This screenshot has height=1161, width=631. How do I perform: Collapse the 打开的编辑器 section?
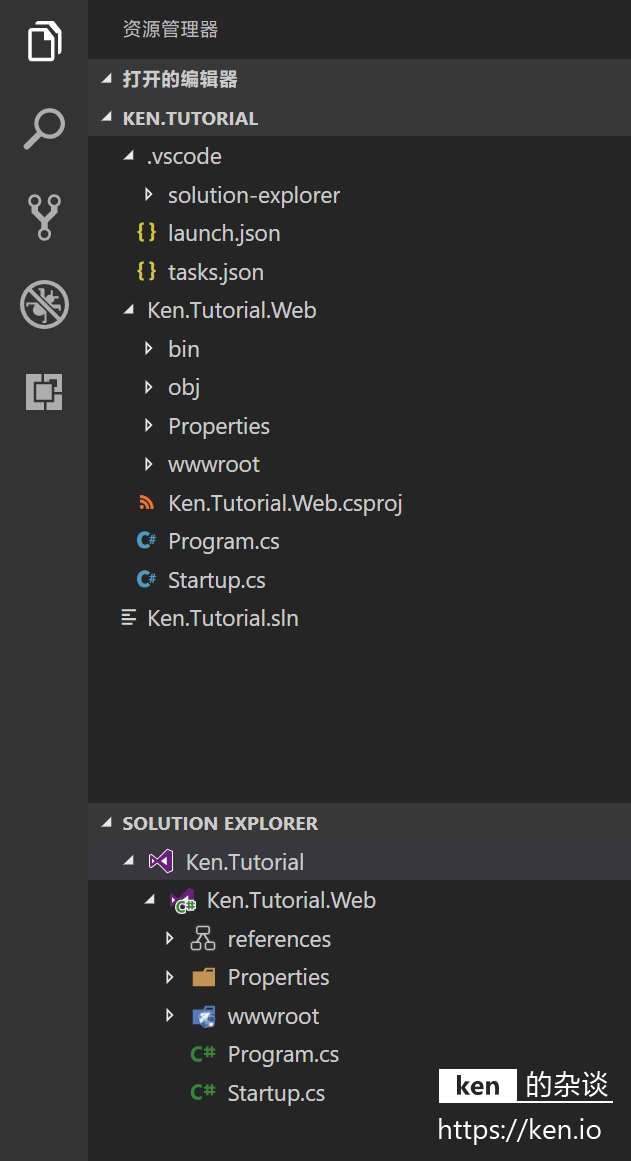107,79
